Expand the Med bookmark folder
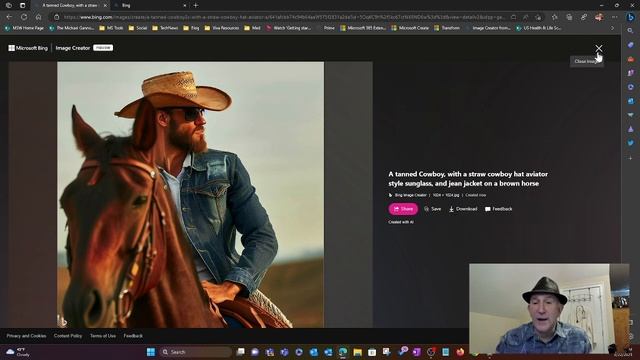640x360 pixels. [x=252, y=28]
